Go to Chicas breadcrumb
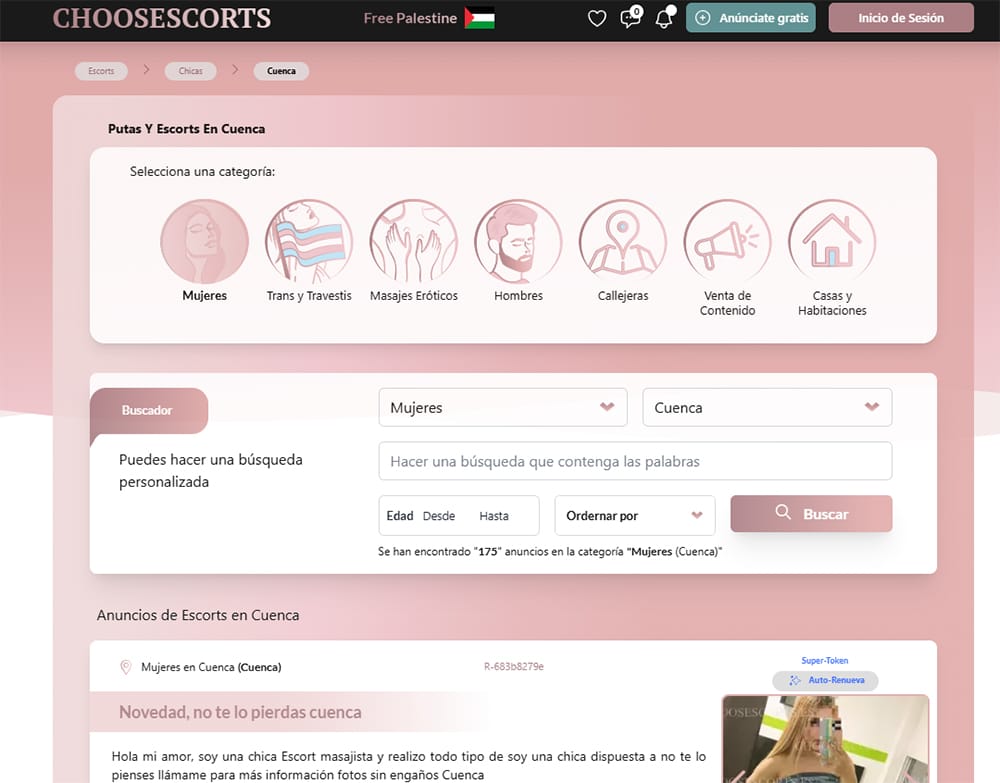This screenshot has height=783, width=1000. [190, 71]
